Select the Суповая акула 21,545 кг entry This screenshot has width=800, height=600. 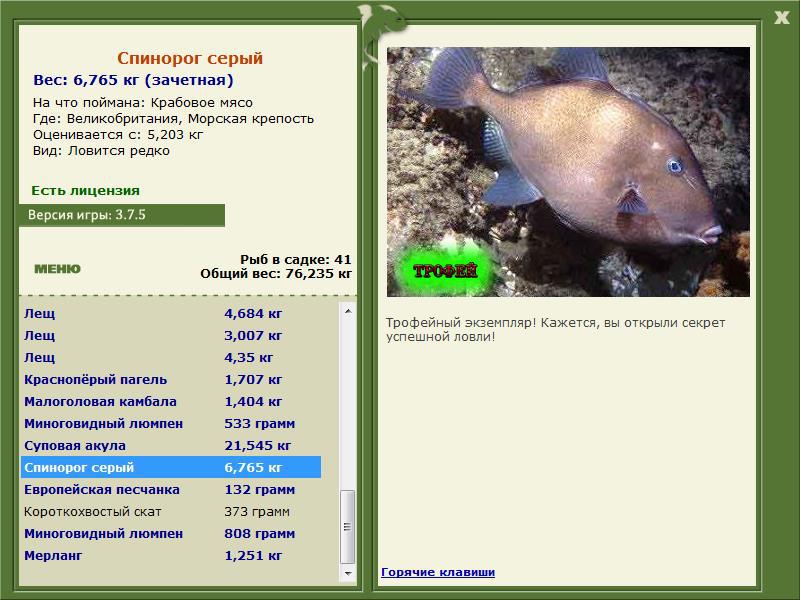[171, 445]
